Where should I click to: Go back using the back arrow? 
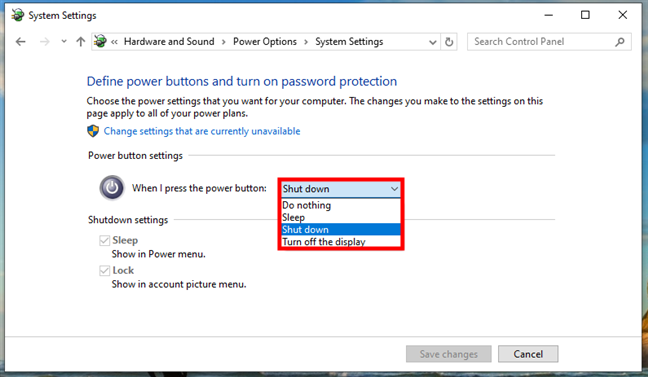point(20,42)
